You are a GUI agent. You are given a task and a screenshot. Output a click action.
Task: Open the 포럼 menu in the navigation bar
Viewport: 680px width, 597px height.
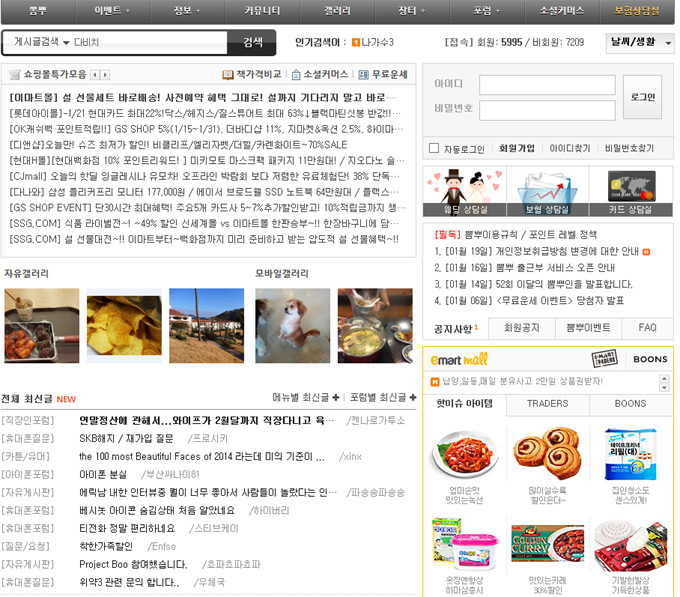pos(487,11)
